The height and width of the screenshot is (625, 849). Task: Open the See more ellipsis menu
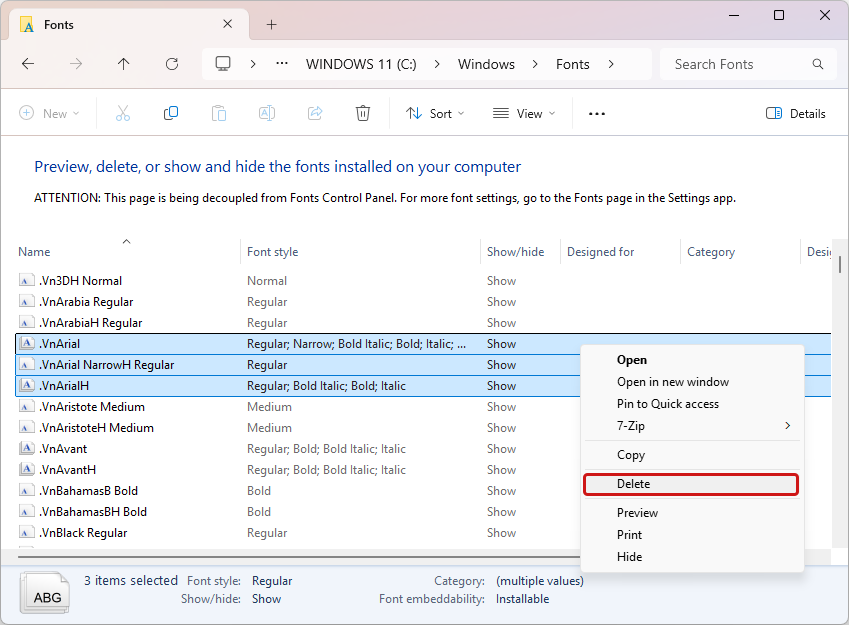597,114
